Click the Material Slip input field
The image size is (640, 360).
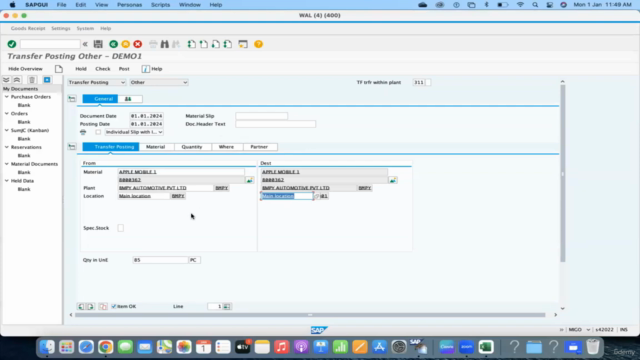click(262, 116)
